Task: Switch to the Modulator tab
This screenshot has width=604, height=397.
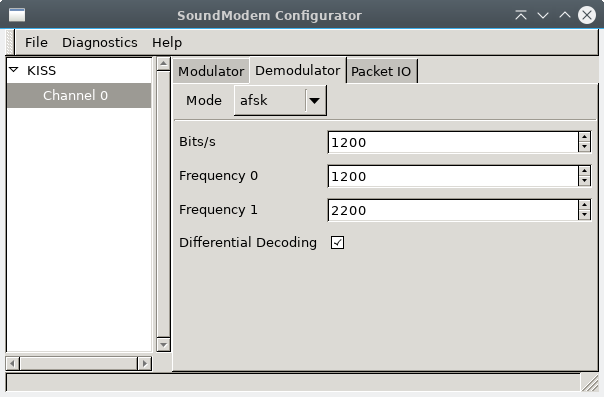Action: click(211, 71)
